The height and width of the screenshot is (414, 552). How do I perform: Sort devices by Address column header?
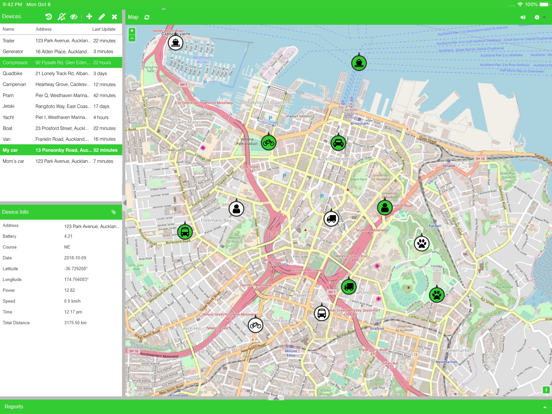coord(43,29)
